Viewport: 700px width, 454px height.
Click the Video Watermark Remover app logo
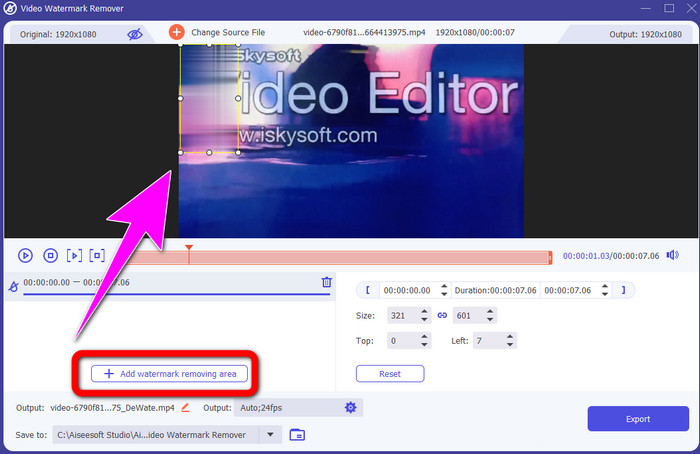(x=9, y=8)
